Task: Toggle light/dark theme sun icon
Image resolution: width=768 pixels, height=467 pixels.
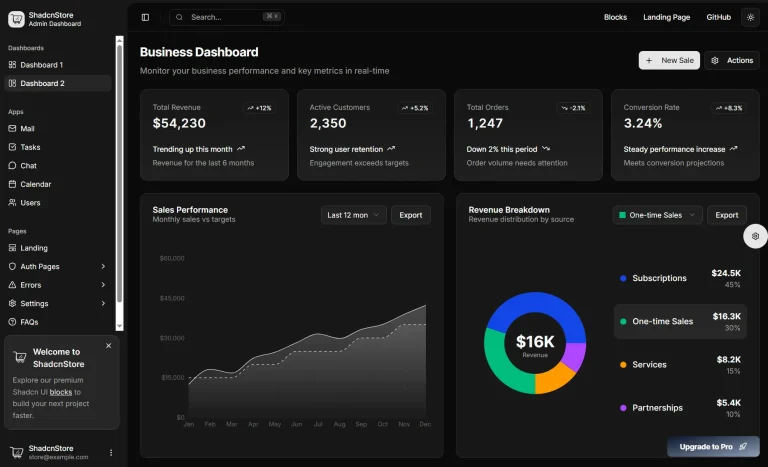Action: (x=750, y=17)
